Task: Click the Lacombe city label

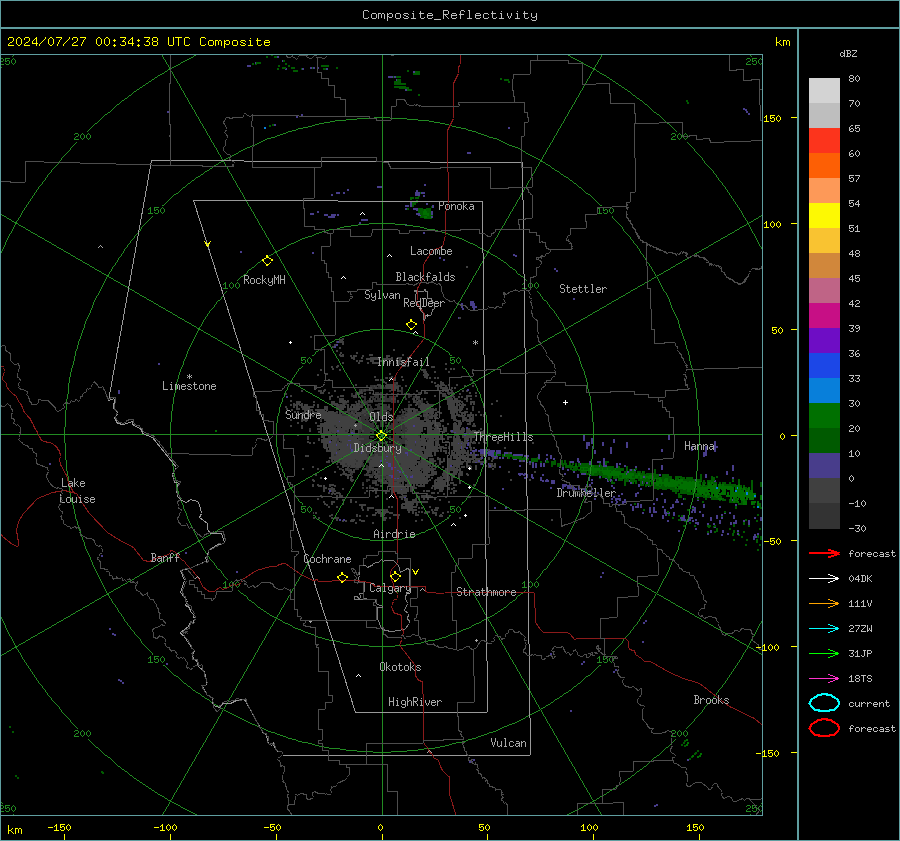Action: [431, 251]
